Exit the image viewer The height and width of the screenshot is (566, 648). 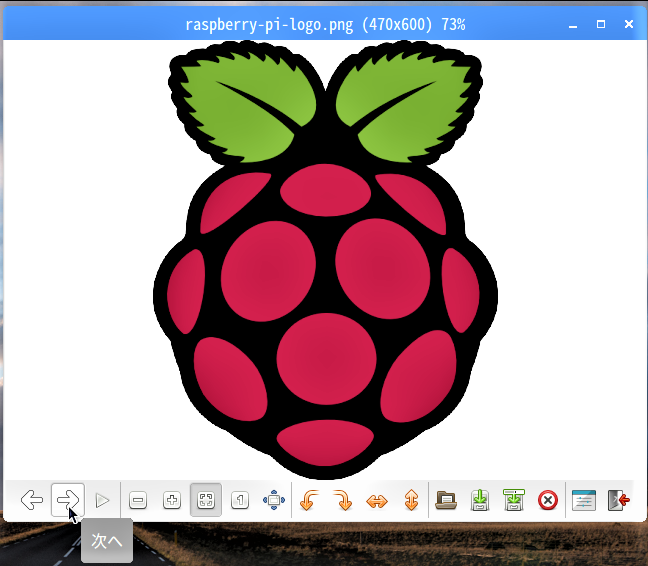619,500
